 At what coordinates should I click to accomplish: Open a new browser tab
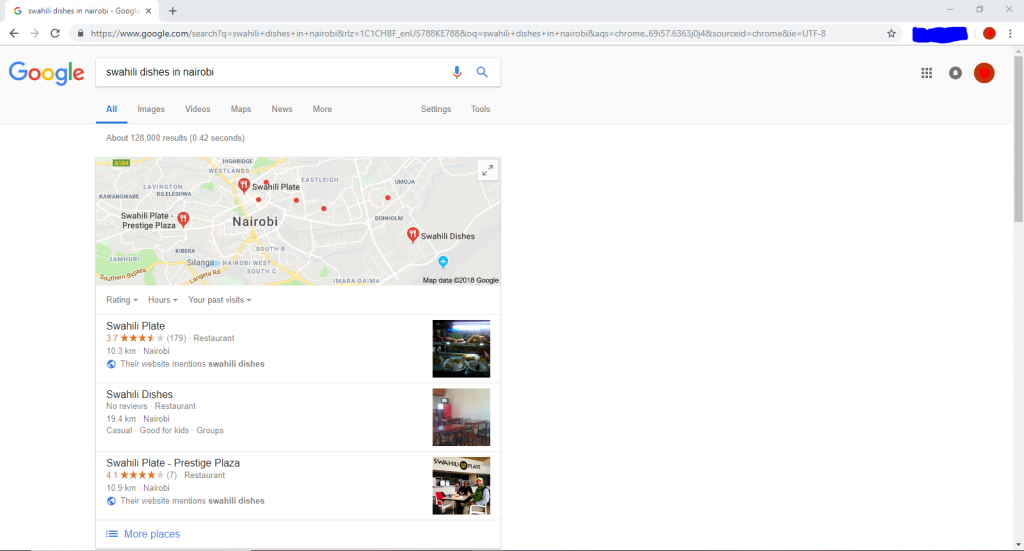172,10
